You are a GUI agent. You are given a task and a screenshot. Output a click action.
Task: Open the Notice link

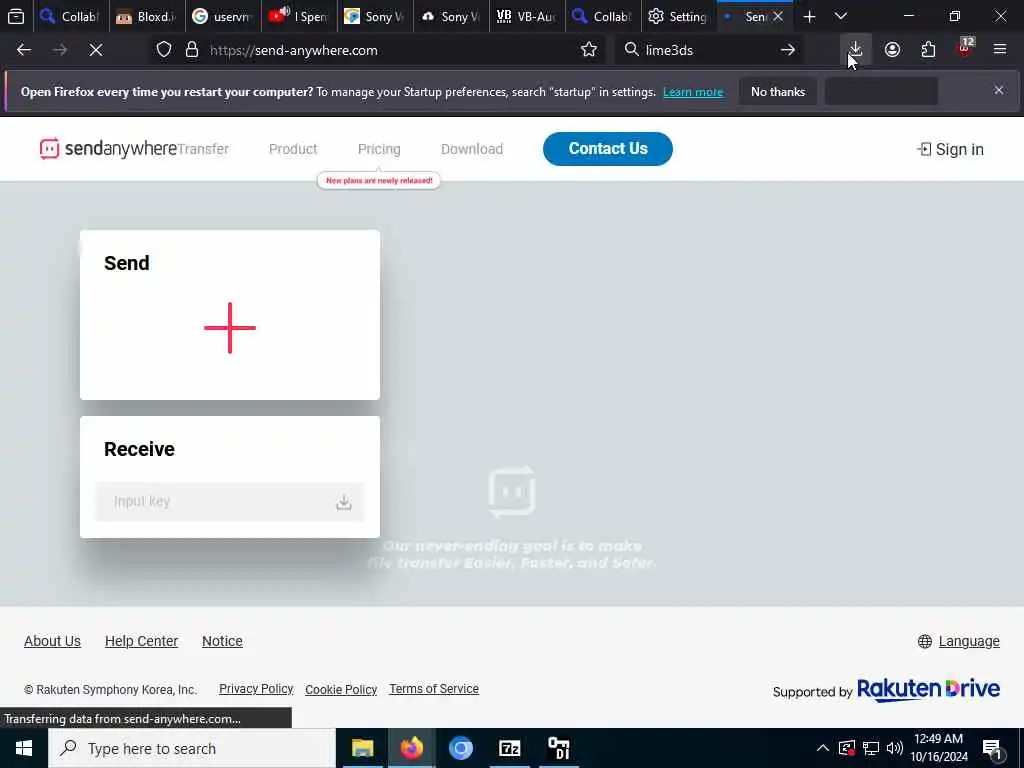pyautogui.click(x=222, y=641)
